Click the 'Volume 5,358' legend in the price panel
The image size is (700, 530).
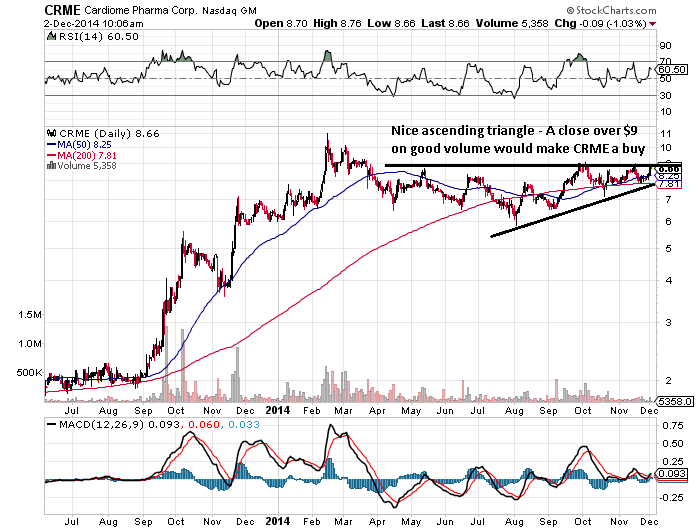pyautogui.click(x=87, y=166)
